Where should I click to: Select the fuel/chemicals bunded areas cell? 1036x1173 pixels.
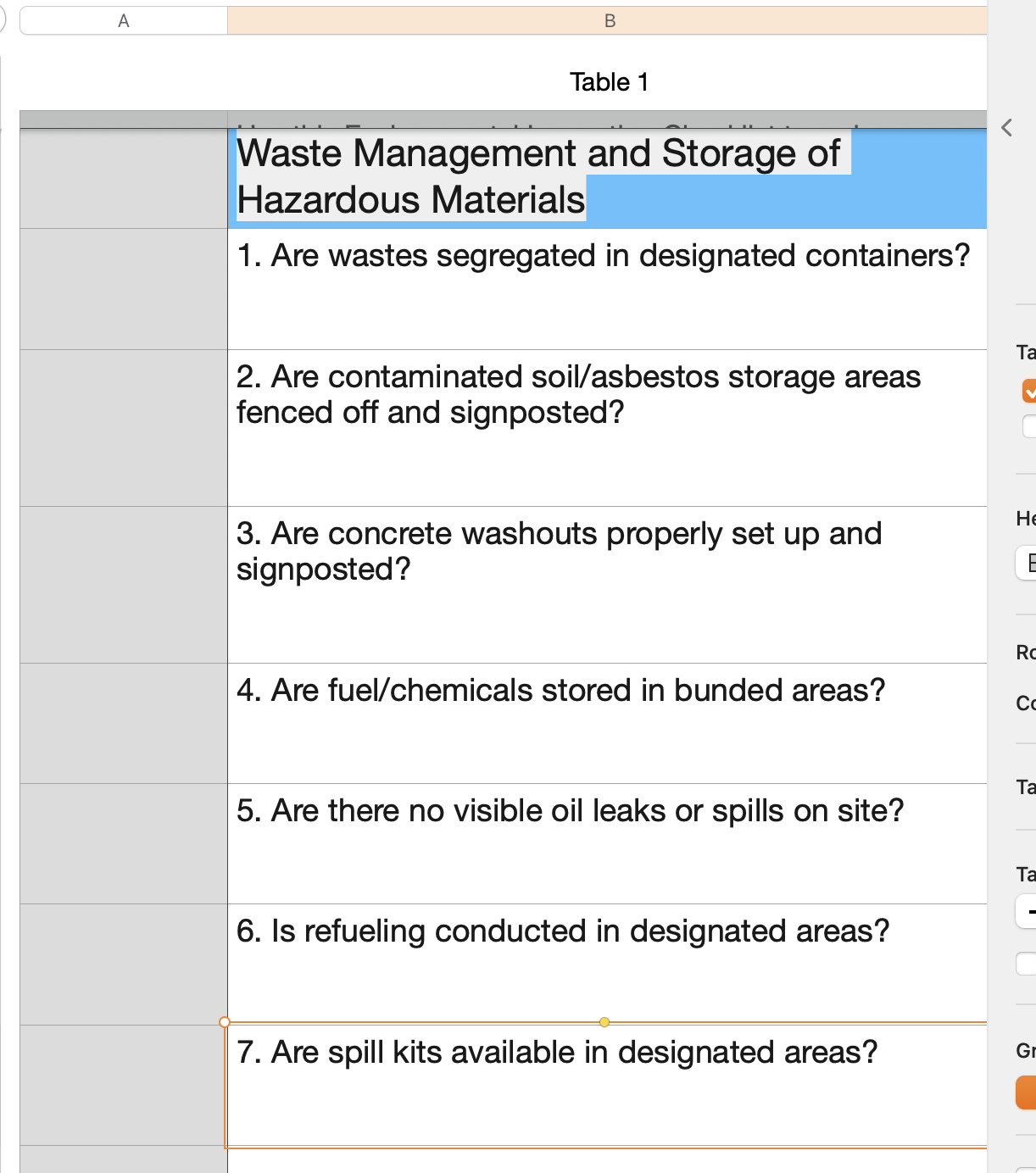pyautogui.click(x=607, y=723)
